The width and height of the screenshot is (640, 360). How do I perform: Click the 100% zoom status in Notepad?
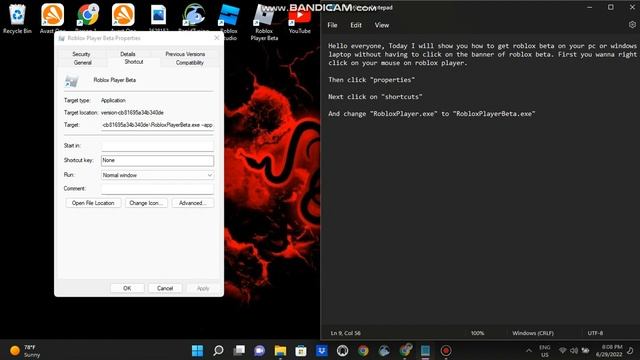coord(477,333)
